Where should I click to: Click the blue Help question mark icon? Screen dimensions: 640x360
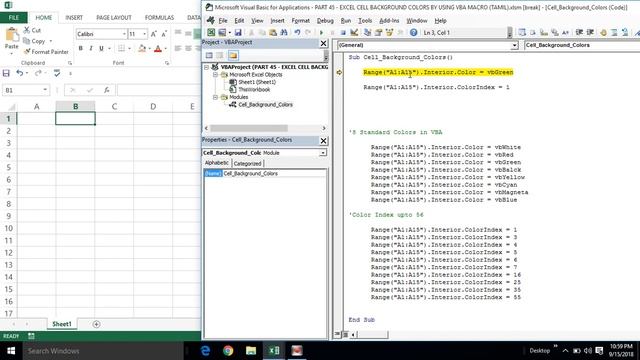[413, 32]
